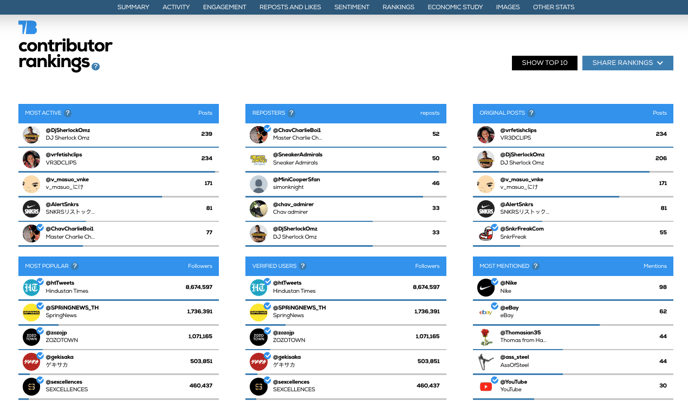The image size is (688, 401).
Task: Open help icon next to contributor rankings
Action: pos(96,67)
